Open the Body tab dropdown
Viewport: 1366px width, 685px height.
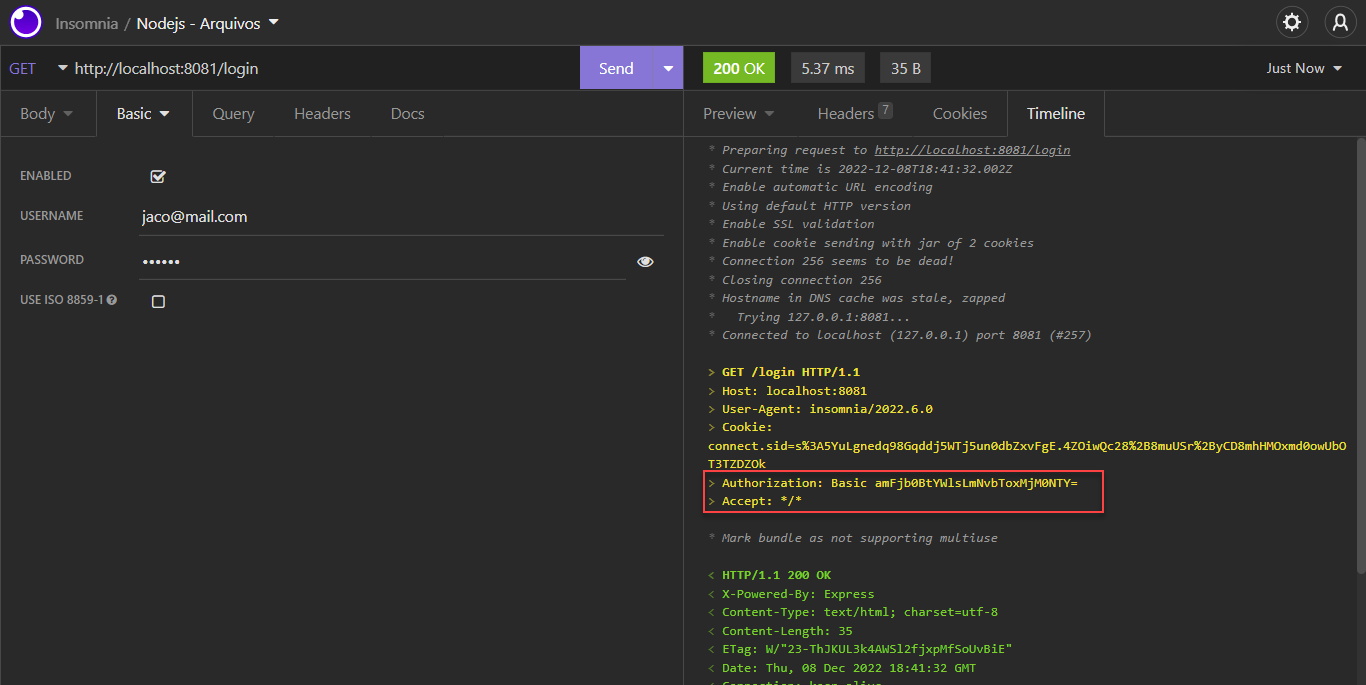47,113
